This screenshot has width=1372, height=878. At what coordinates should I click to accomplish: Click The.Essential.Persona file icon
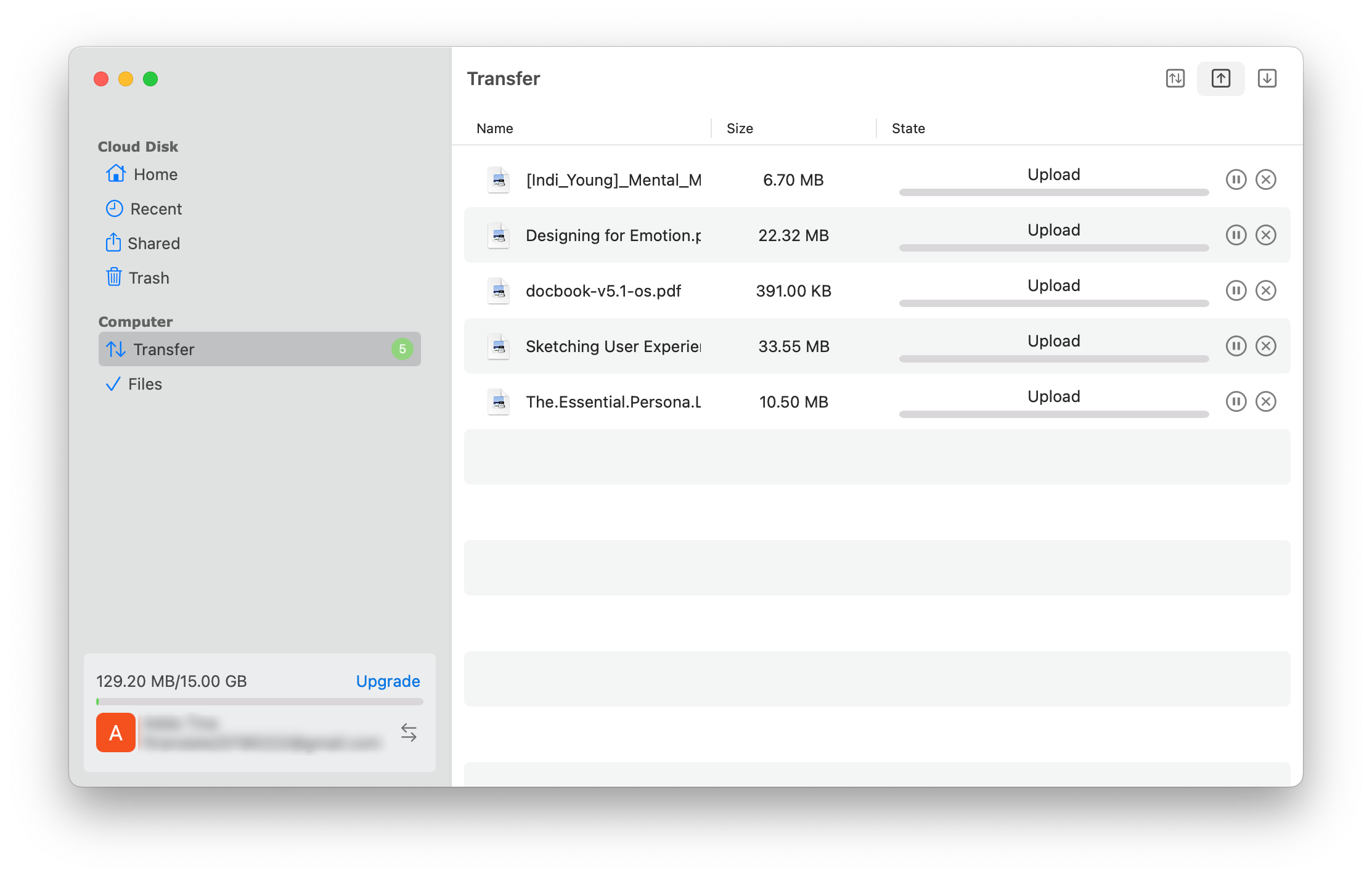click(499, 402)
